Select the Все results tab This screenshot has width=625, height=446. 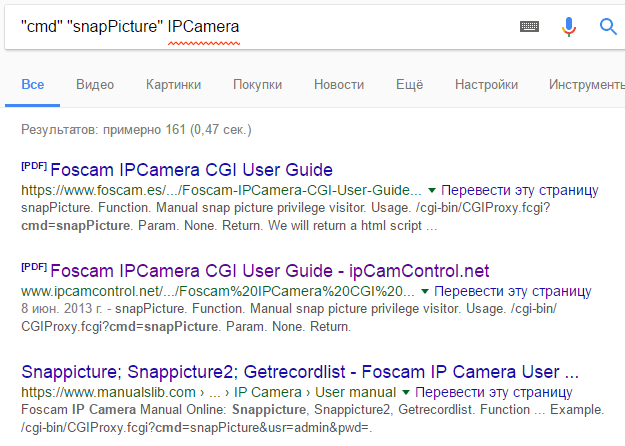(33, 85)
